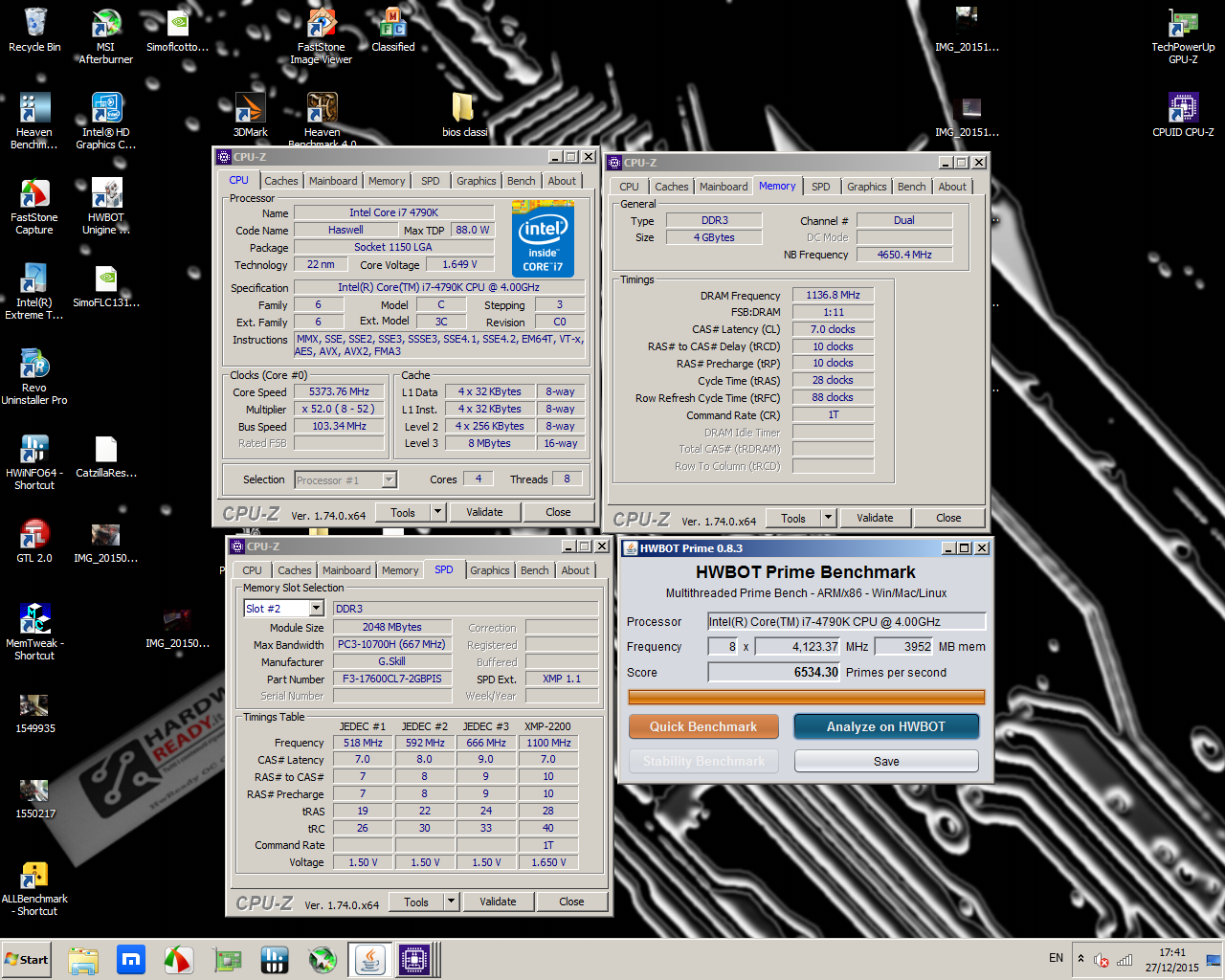
Task: Click Analyze on HWBOT button
Action: point(886,726)
